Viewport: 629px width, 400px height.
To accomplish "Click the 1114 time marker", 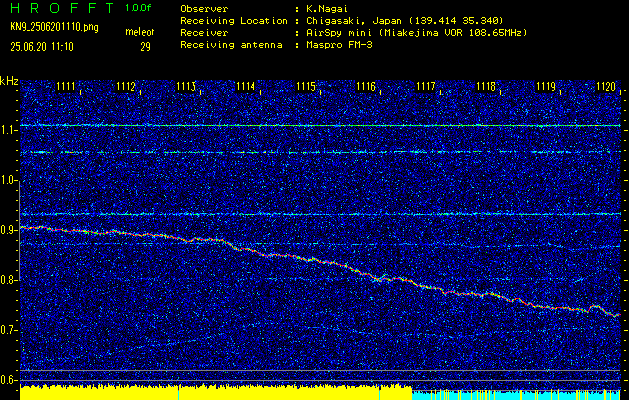I will [246, 86].
